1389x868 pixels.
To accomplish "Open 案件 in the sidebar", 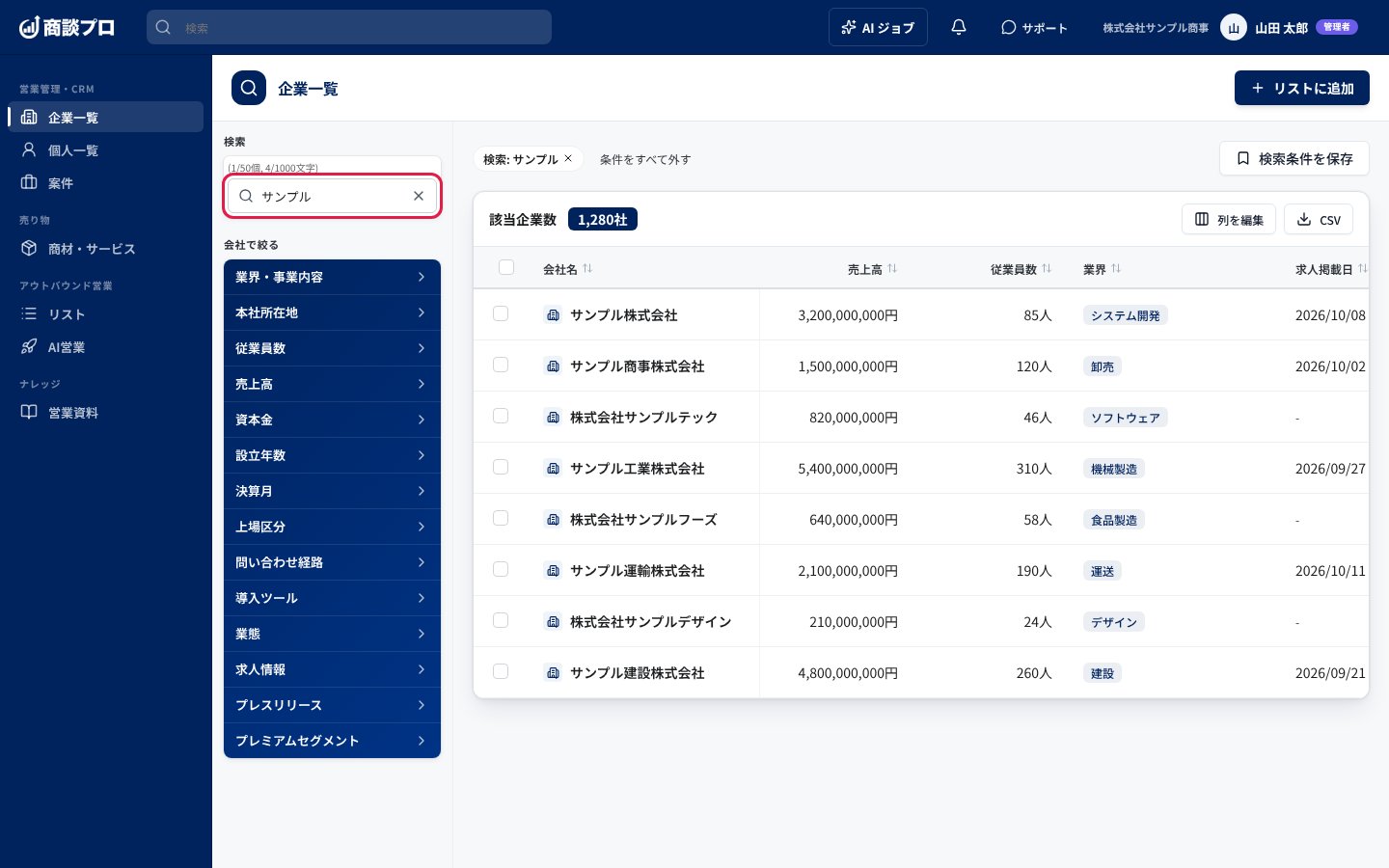I will [x=106, y=182].
